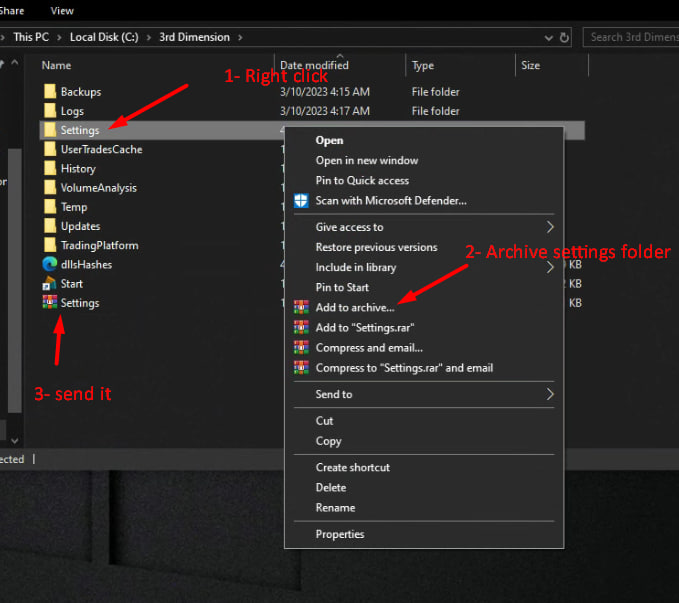Click the WinRAR icon beside Add to archive
Viewport: 679px width, 603px height.
[301, 307]
